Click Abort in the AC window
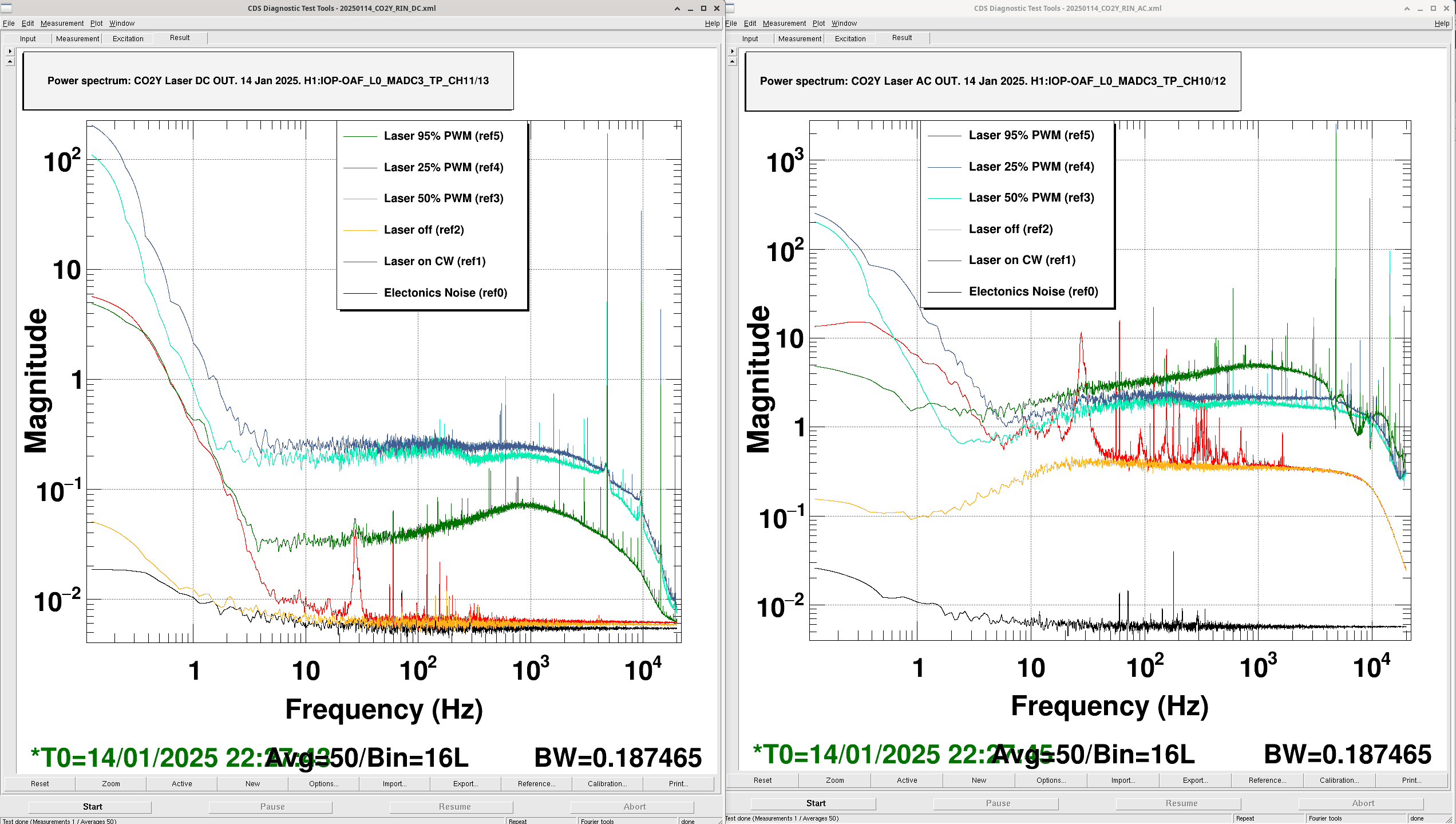Viewport: 1456px width, 824px height. coord(1361,803)
